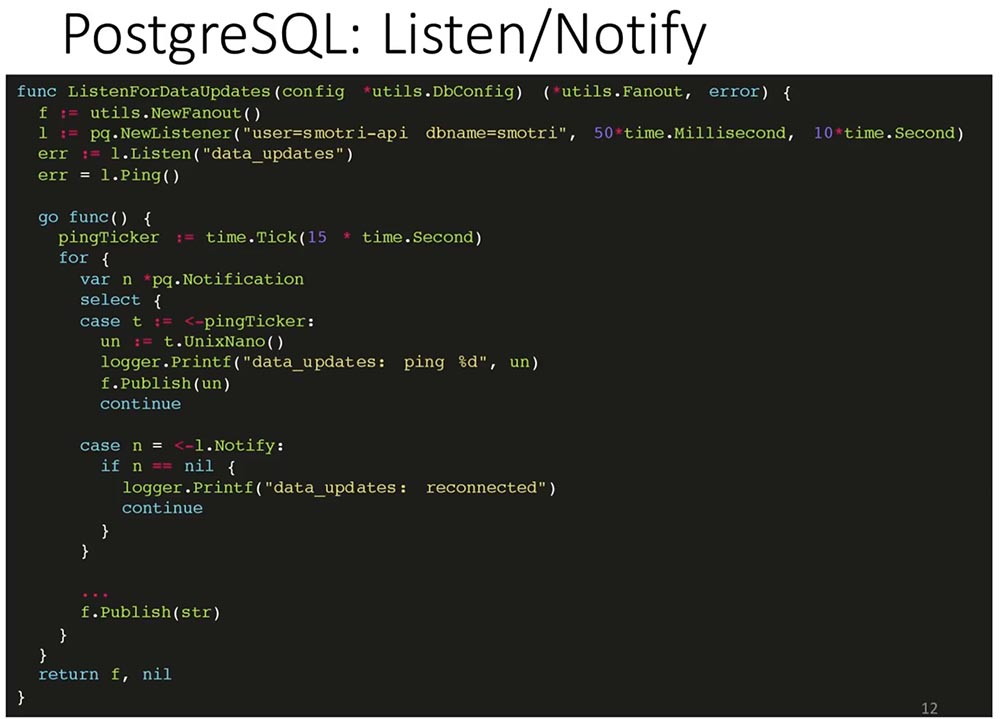Click the 'select {' keyword line
The height and width of the screenshot is (719, 1000).
click(x=121, y=300)
